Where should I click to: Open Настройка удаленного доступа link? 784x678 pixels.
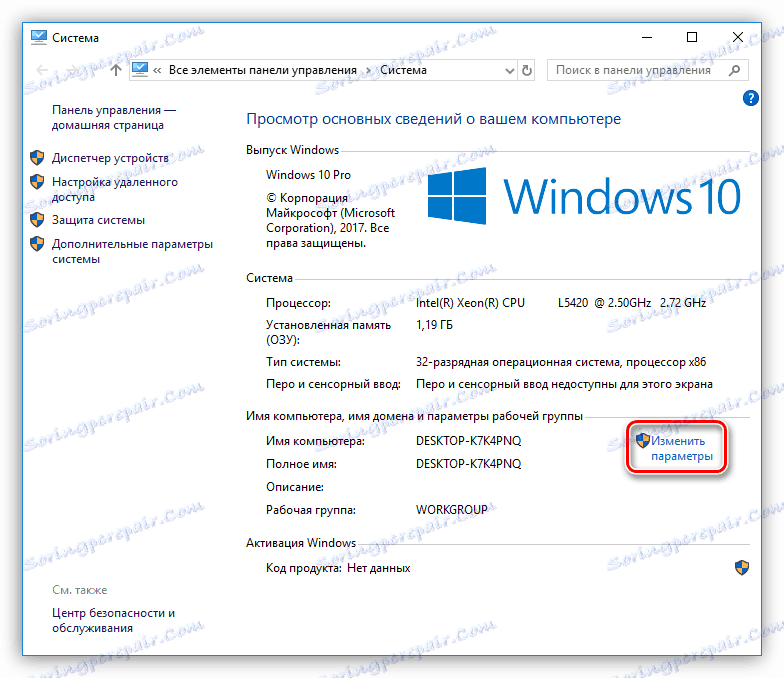pos(115,190)
